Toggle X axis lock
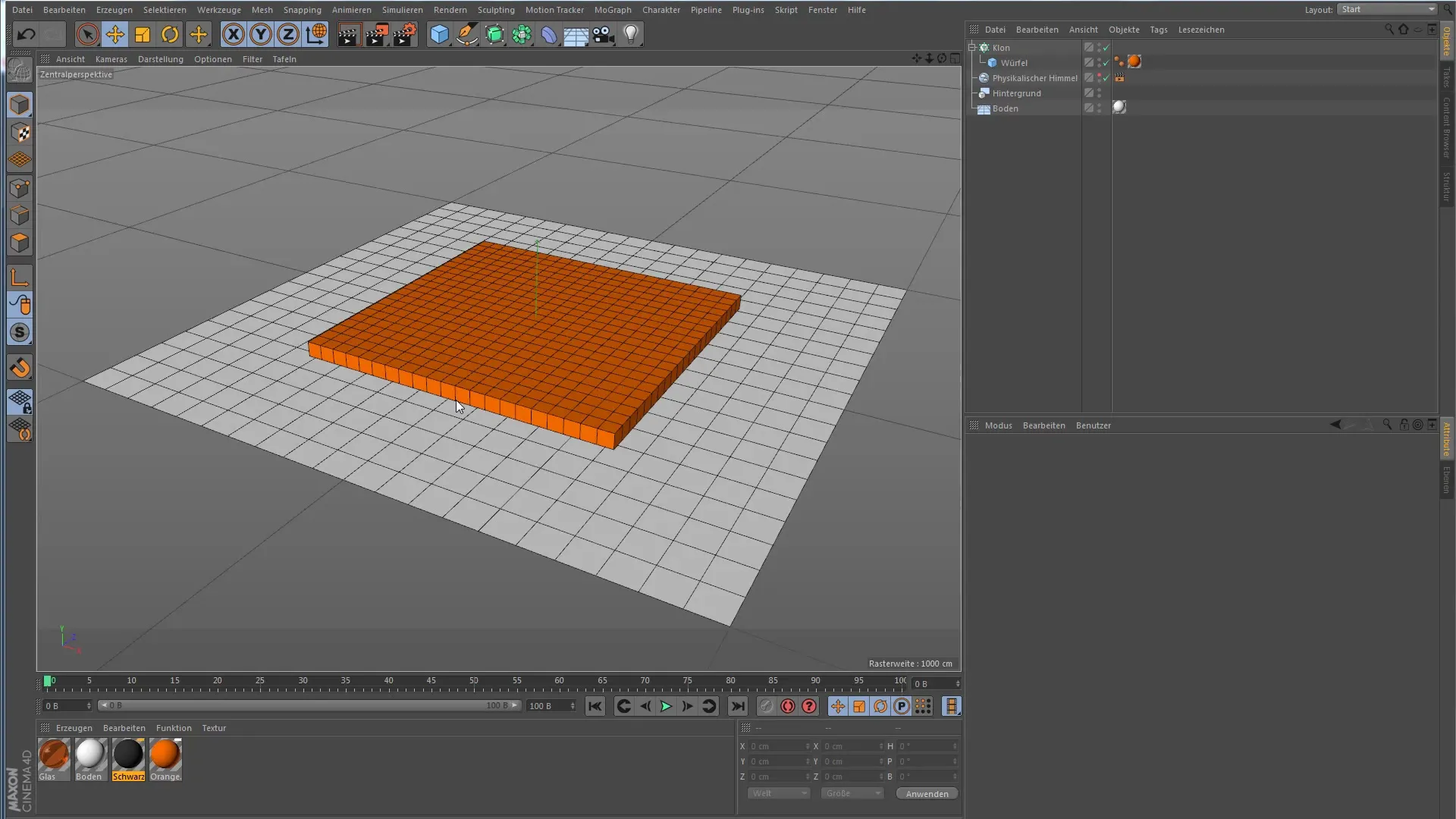1456x819 pixels. click(x=234, y=34)
